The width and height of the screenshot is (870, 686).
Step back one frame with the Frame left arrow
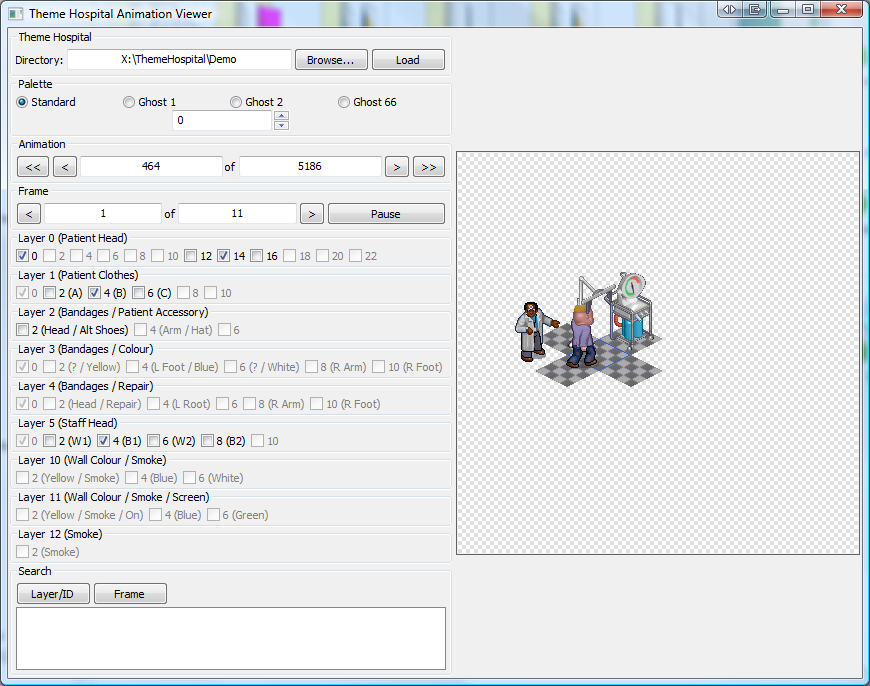28,213
